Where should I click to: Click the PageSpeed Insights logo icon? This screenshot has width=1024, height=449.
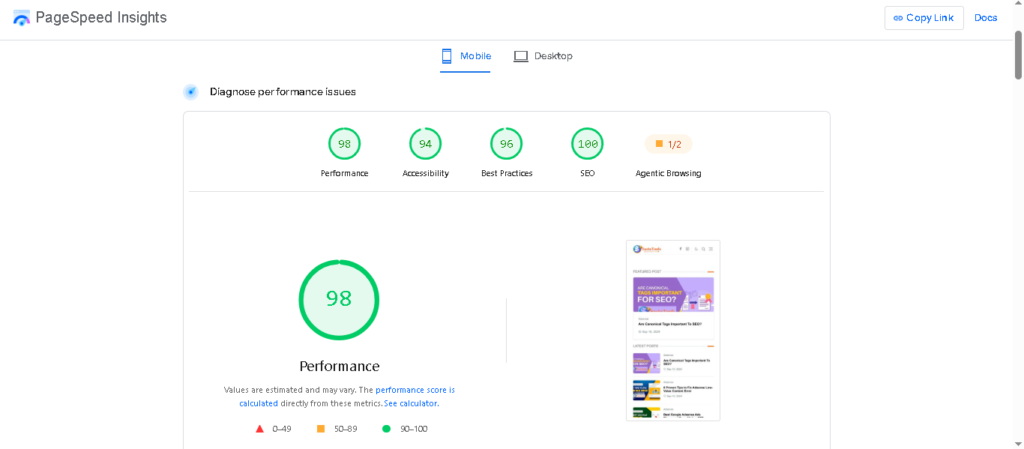(x=22, y=18)
